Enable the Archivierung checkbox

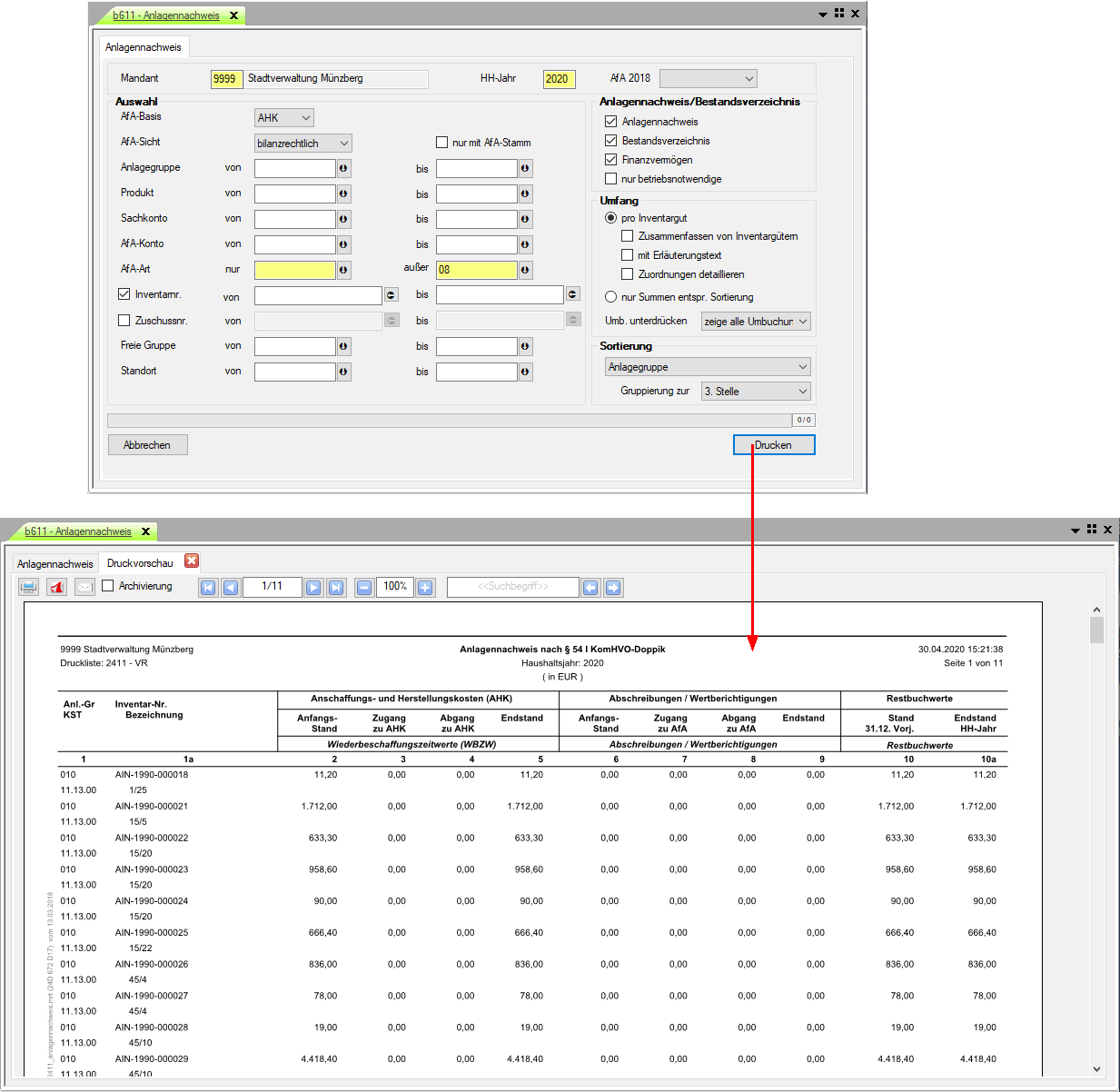(108, 586)
